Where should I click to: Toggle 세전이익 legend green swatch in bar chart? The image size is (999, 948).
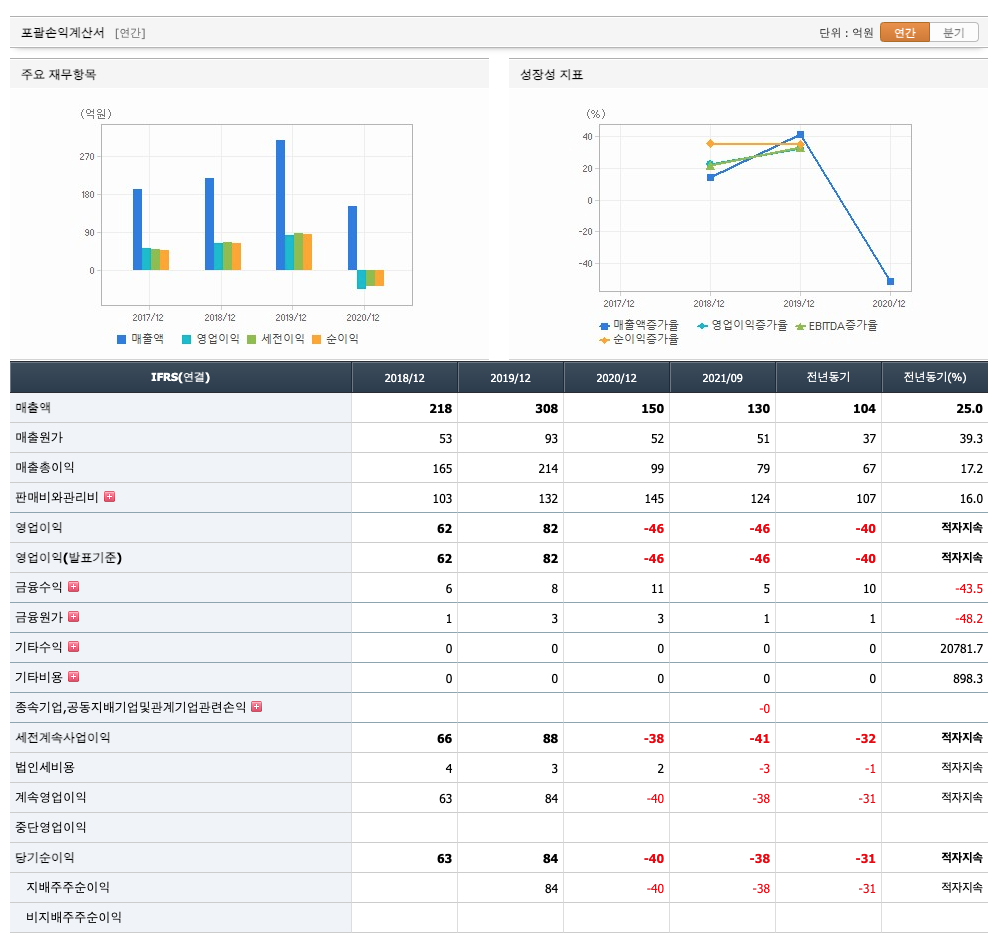(251, 340)
